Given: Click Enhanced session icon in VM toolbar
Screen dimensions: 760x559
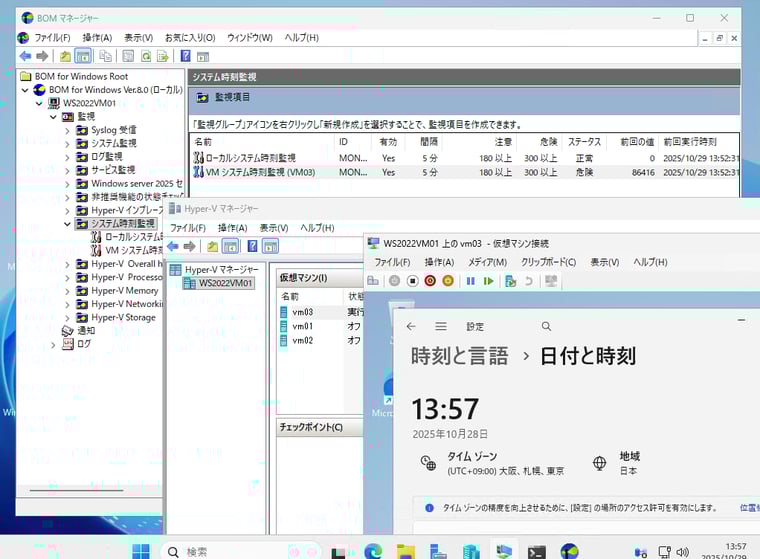Looking at the screenshot, I should tap(551, 281).
